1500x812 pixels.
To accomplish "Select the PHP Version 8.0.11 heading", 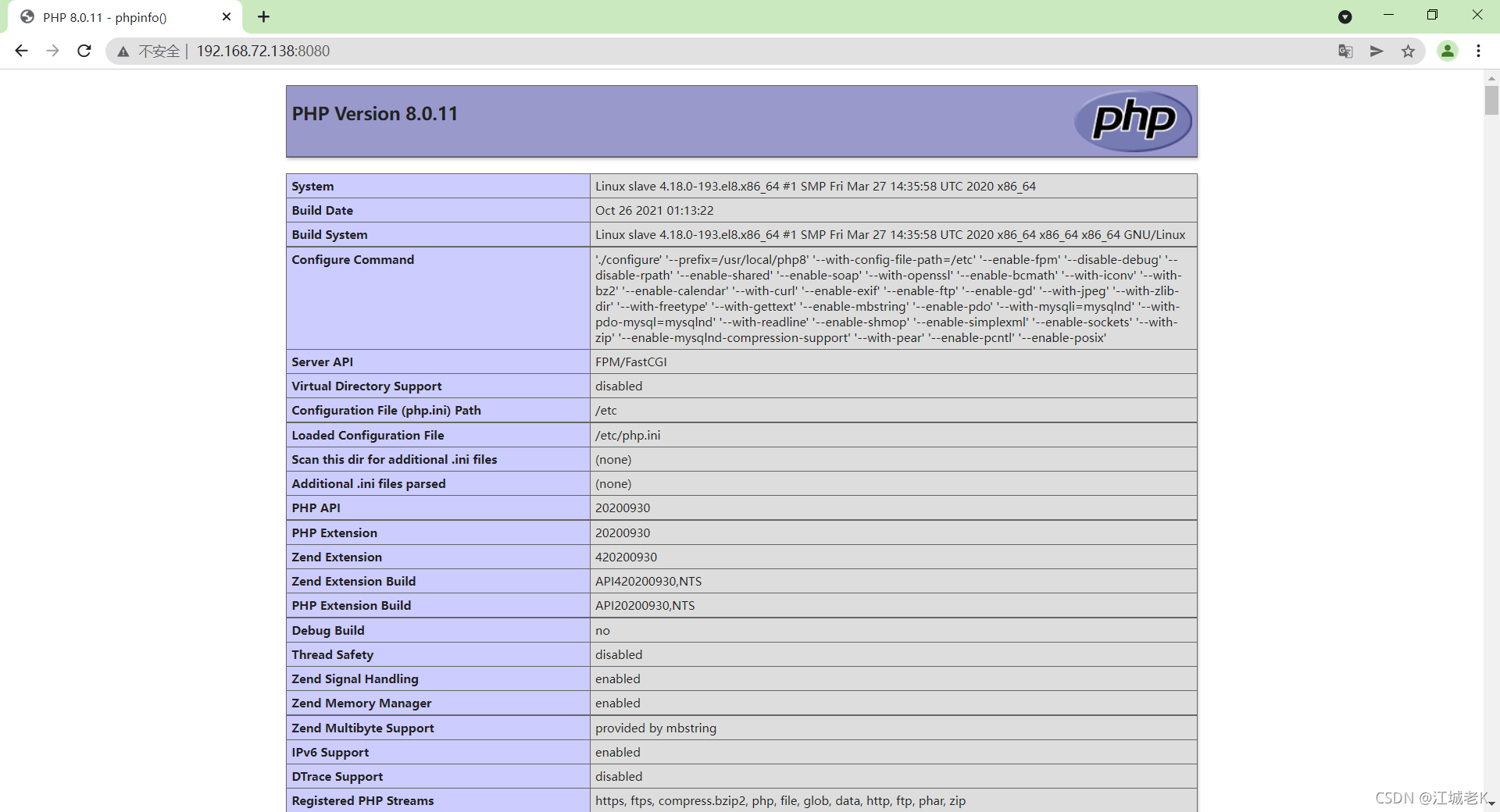I will pos(375,114).
